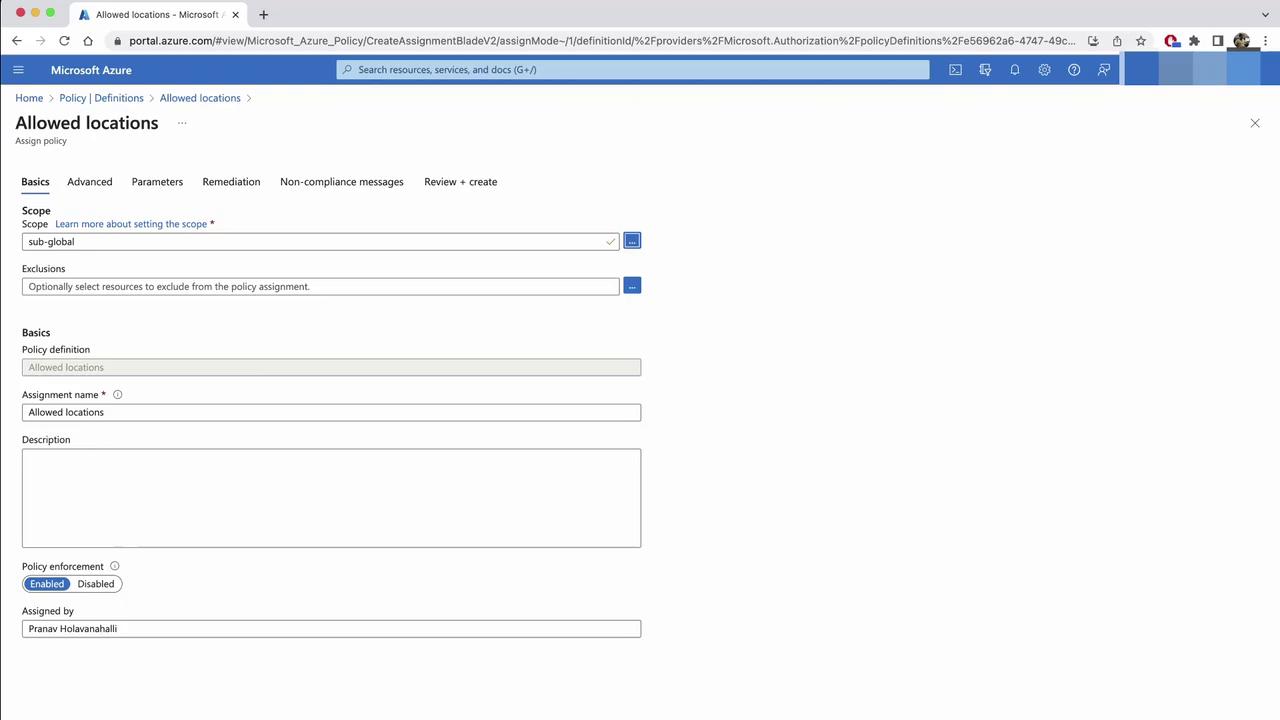Image resolution: width=1280 pixels, height=720 pixels.
Task: Open Learn more about setting the scope
Action: (x=131, y=224)
